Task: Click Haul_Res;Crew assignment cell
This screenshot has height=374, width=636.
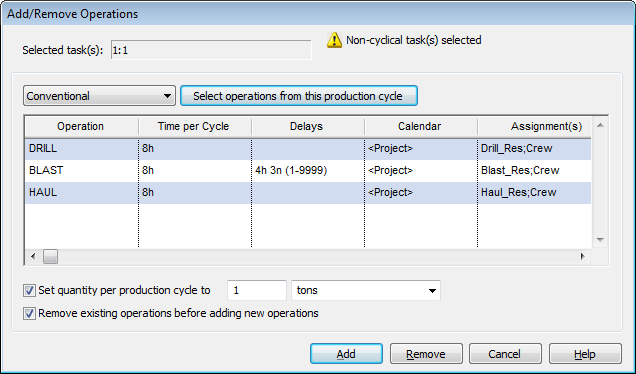Action: [534, 192]
